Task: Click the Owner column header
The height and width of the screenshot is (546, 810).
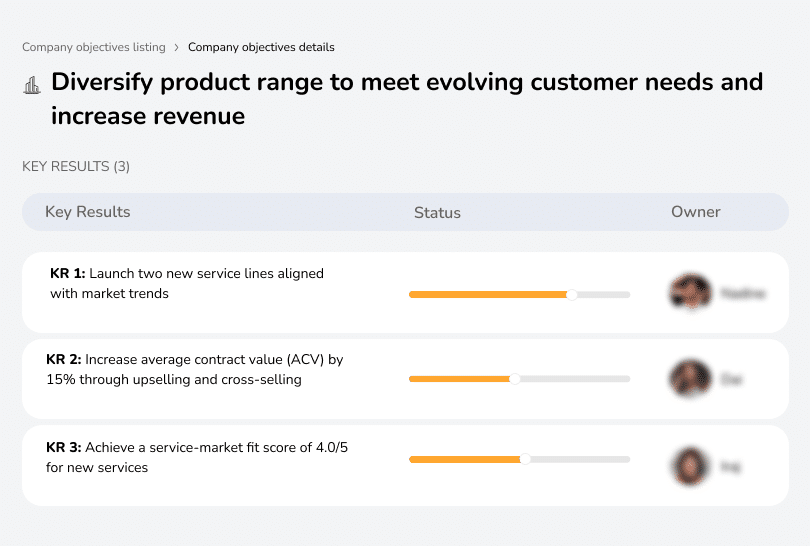Action: pyautogui.click(x=695, y=212)
